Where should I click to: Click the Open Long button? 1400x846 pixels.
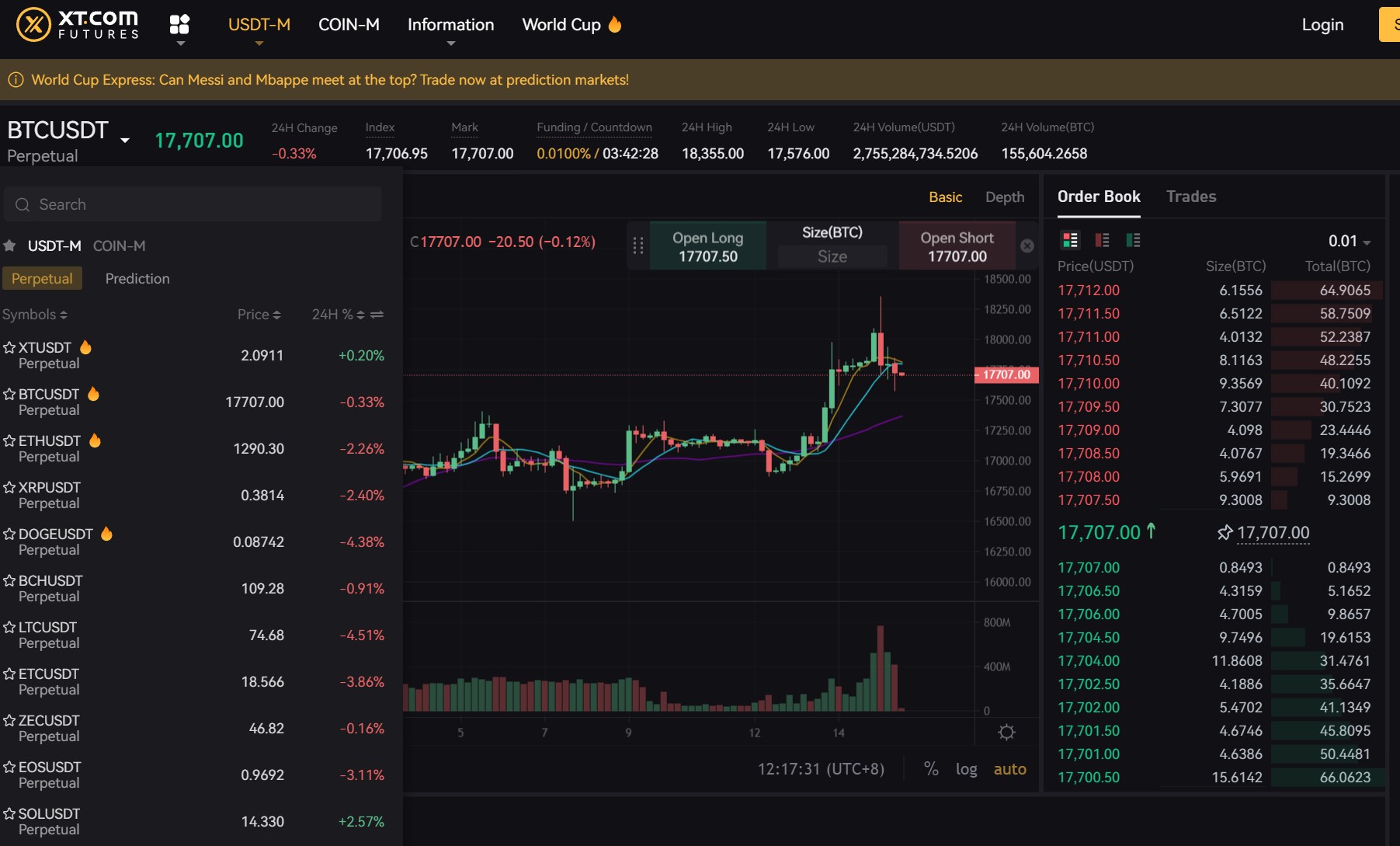707,246
